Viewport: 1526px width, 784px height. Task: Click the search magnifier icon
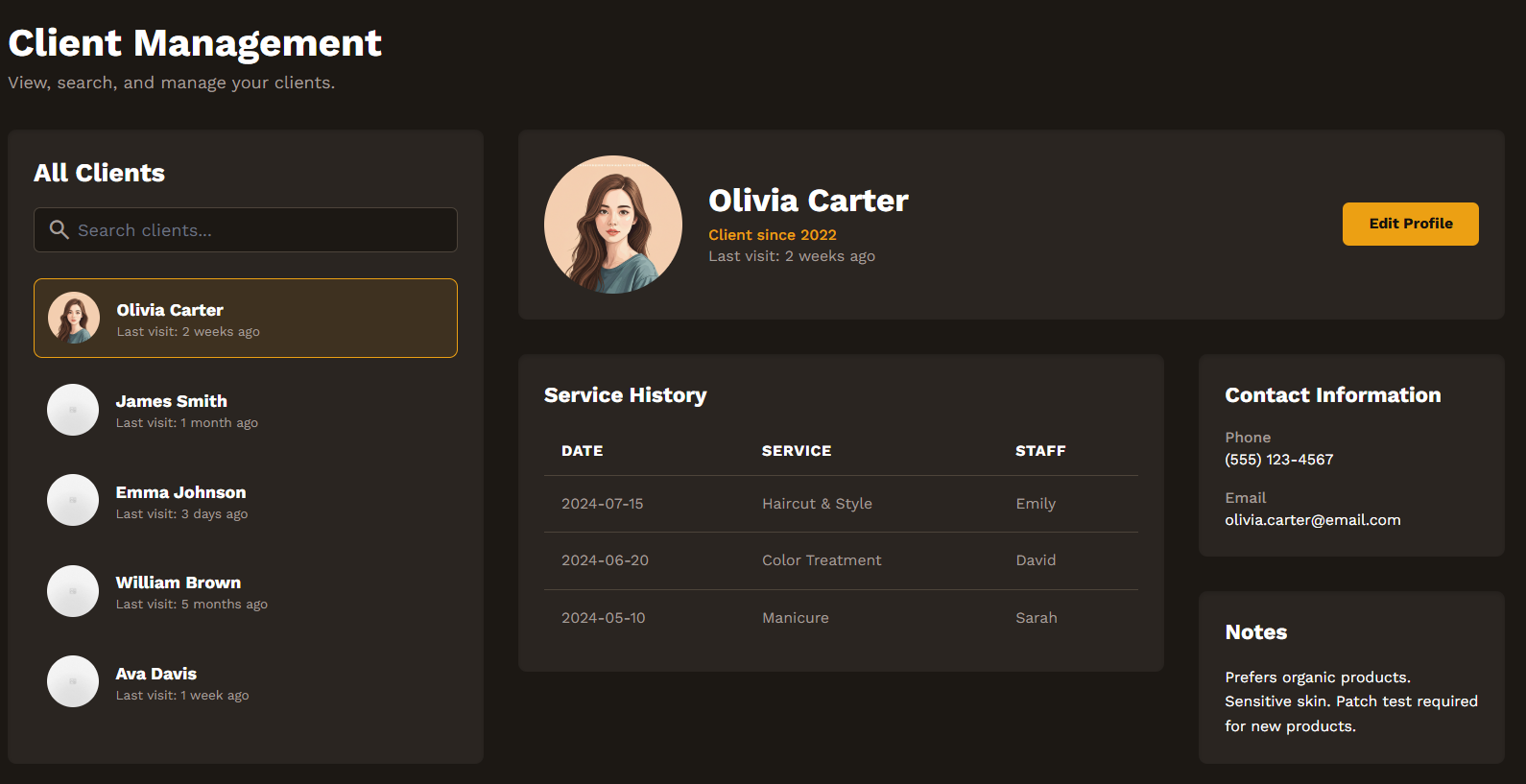59,229
